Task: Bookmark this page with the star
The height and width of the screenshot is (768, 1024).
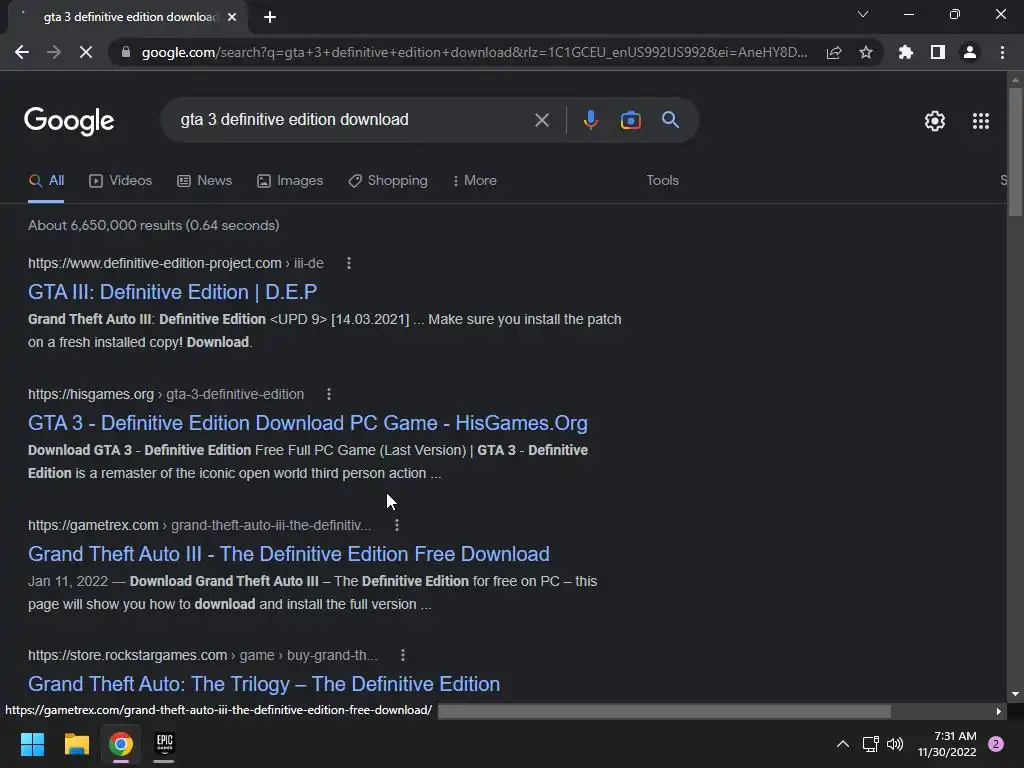Action: [866, 52]
